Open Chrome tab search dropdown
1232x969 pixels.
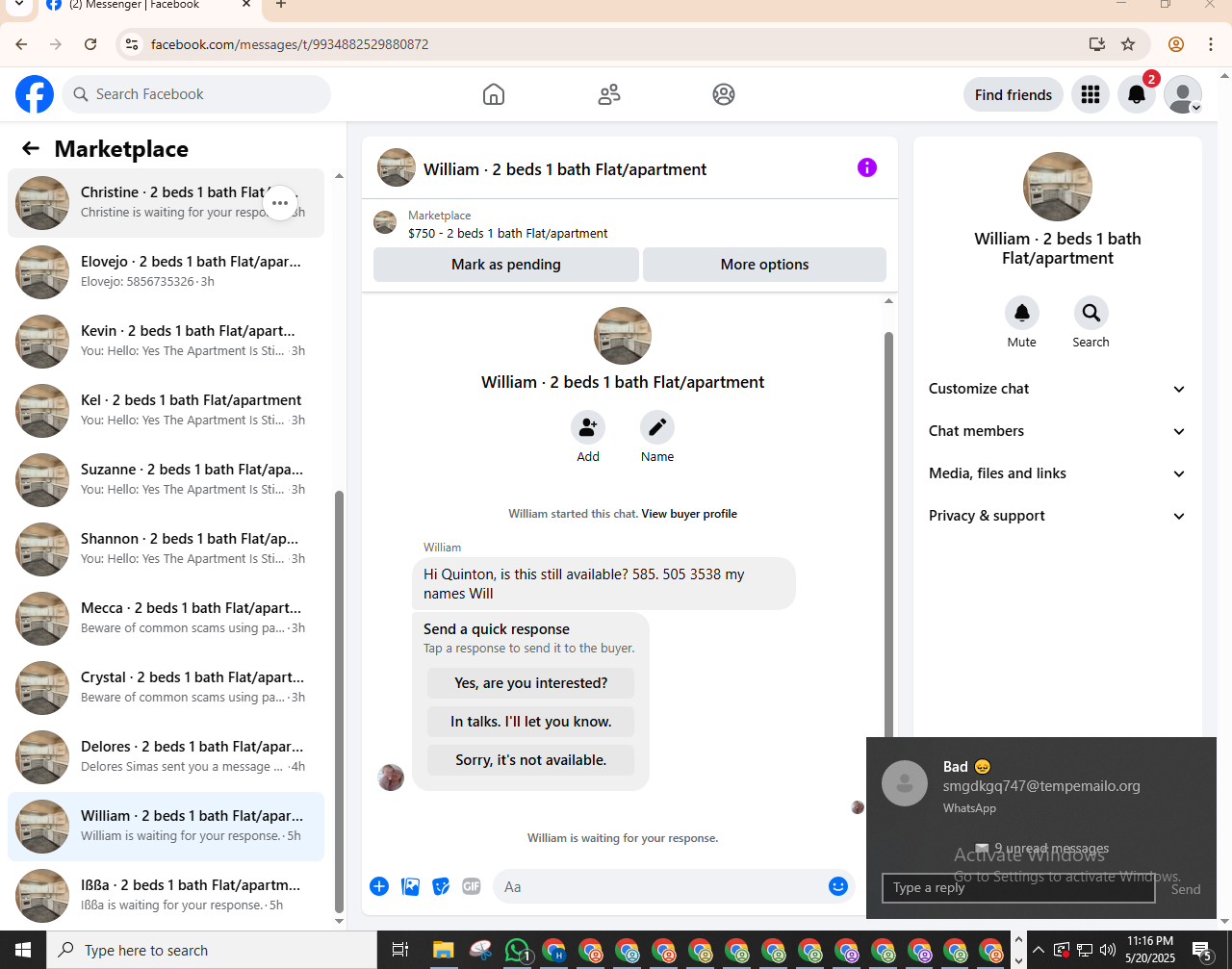[18, 5]
